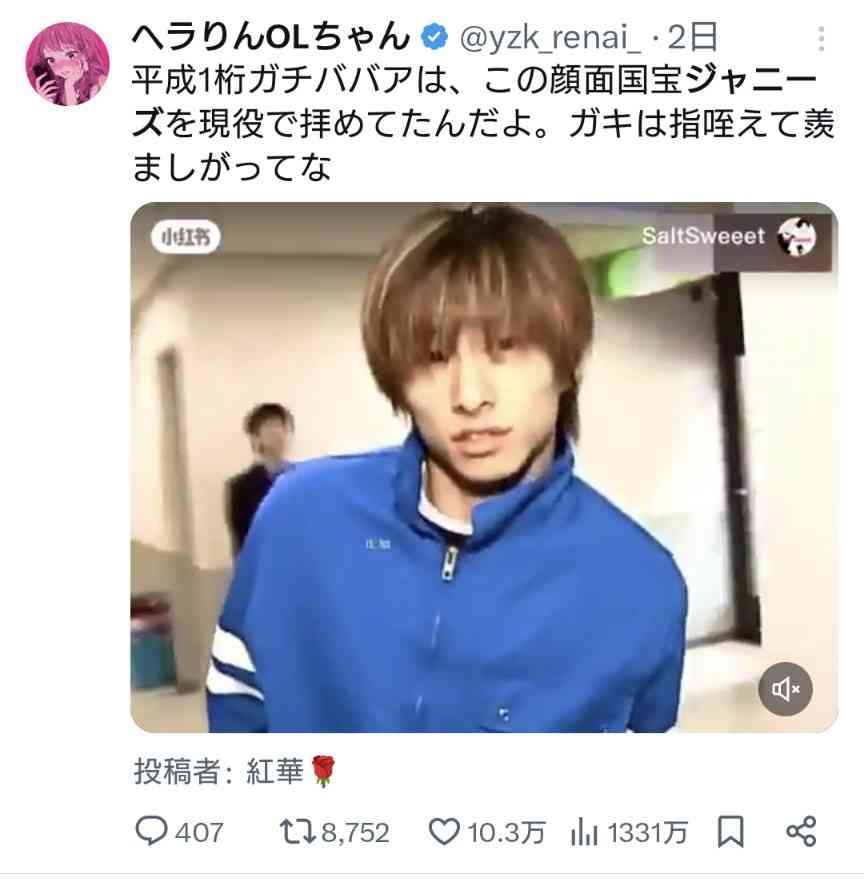Share the post via share icon

801,831
